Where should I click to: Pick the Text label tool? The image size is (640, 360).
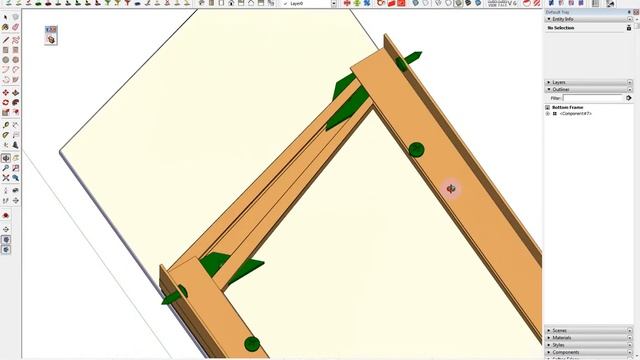(x=16, y=135)
